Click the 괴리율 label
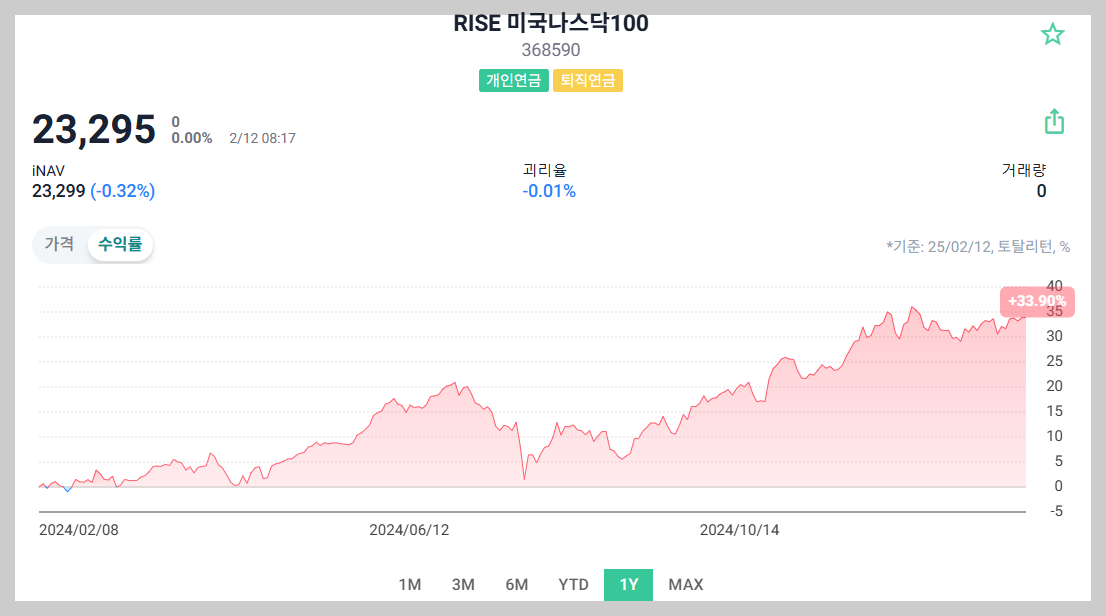The height and width of the screenshot is (616, 1106). tap(545, 170)
